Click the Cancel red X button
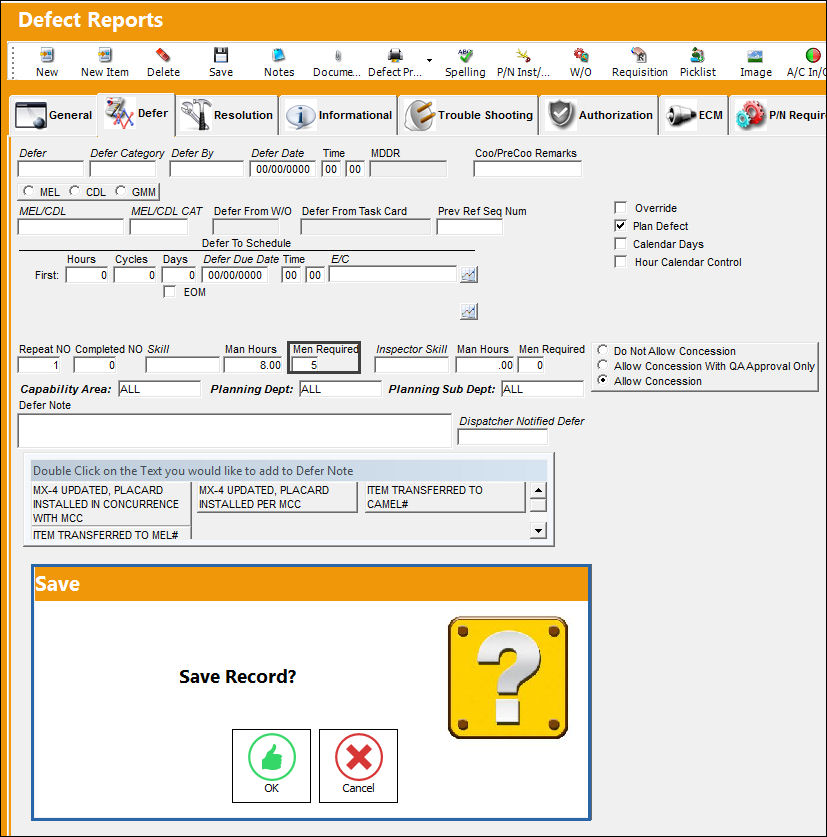Viewport: 827px width, 837px height. point(358,765)
